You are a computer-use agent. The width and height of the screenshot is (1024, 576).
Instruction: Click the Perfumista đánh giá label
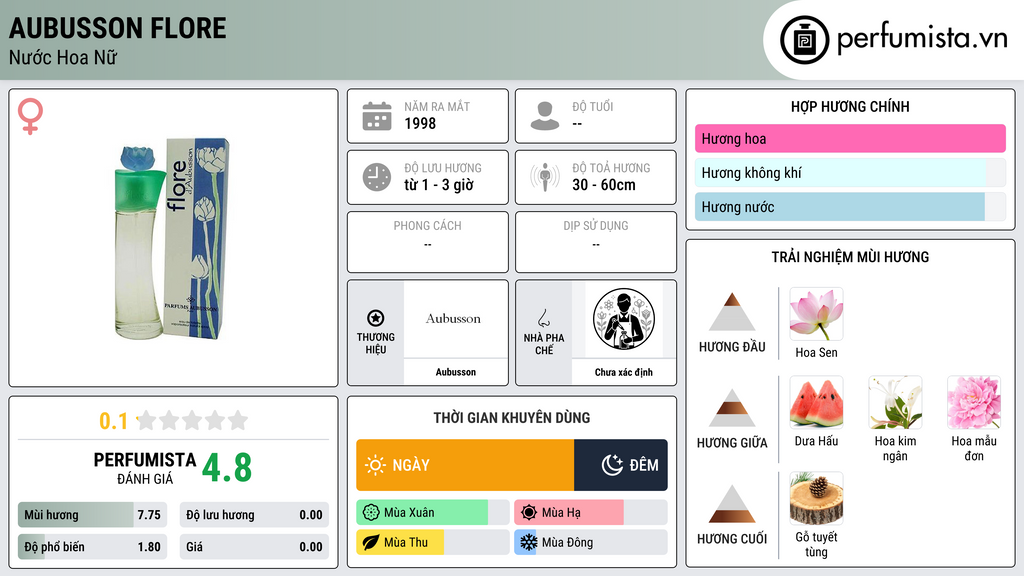click(x=145, y=468)
